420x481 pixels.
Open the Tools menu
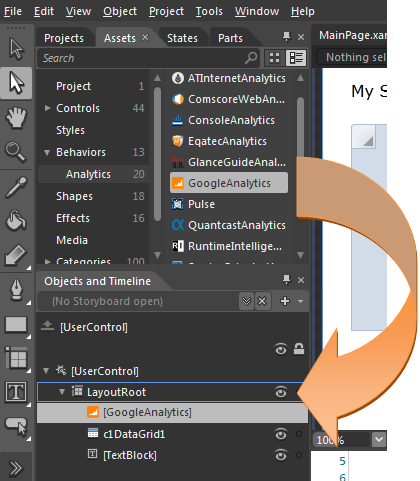209,11
